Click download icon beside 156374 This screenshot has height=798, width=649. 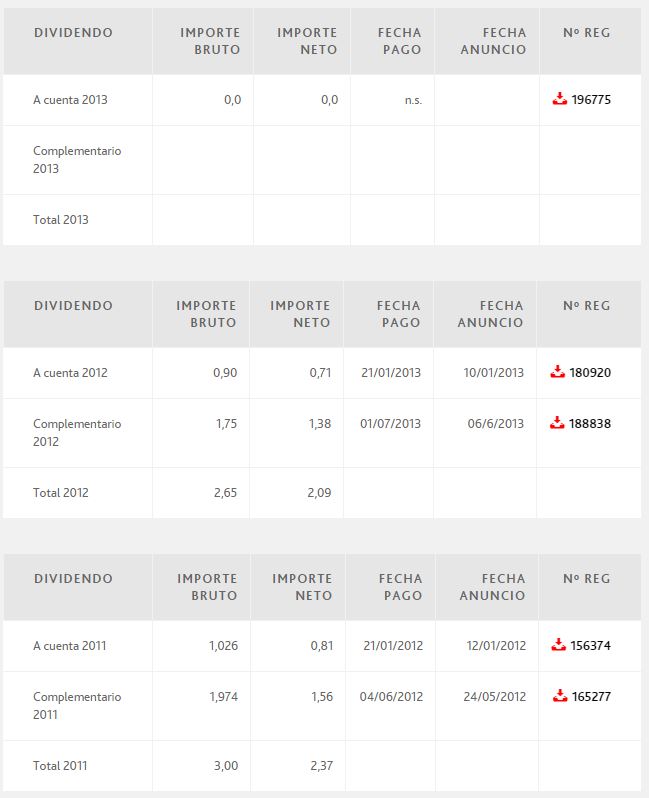click(x=558, y=645)
